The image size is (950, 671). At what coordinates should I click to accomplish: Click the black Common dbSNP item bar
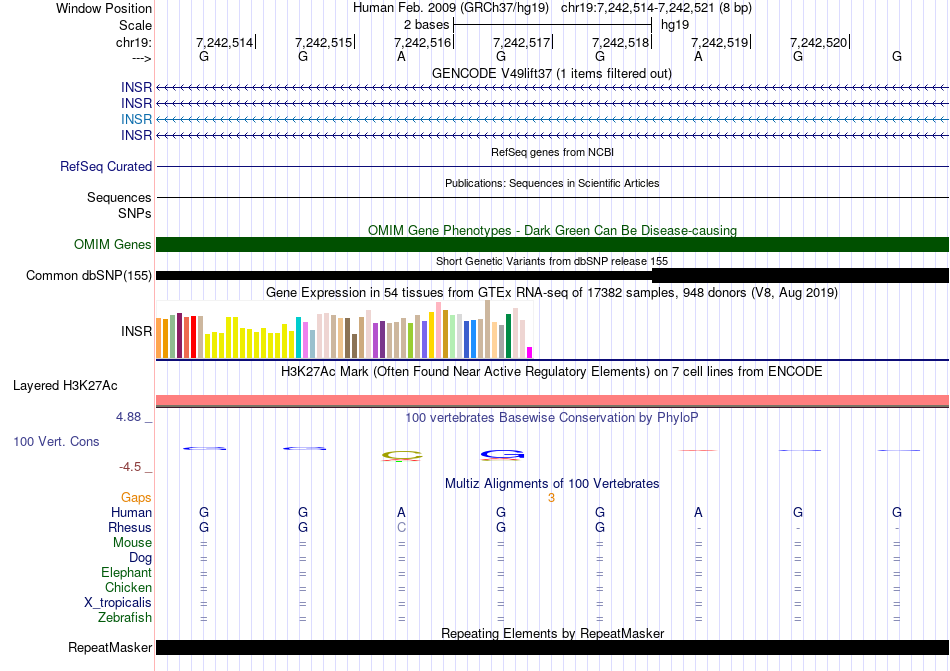pyautogui.click(x=552, y=276)
